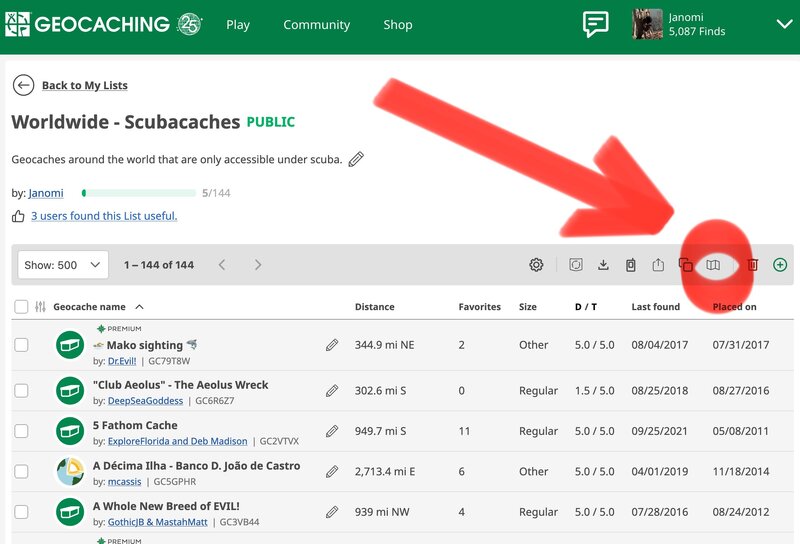Open the Show: 500 dropdown

tap(64, 265)
